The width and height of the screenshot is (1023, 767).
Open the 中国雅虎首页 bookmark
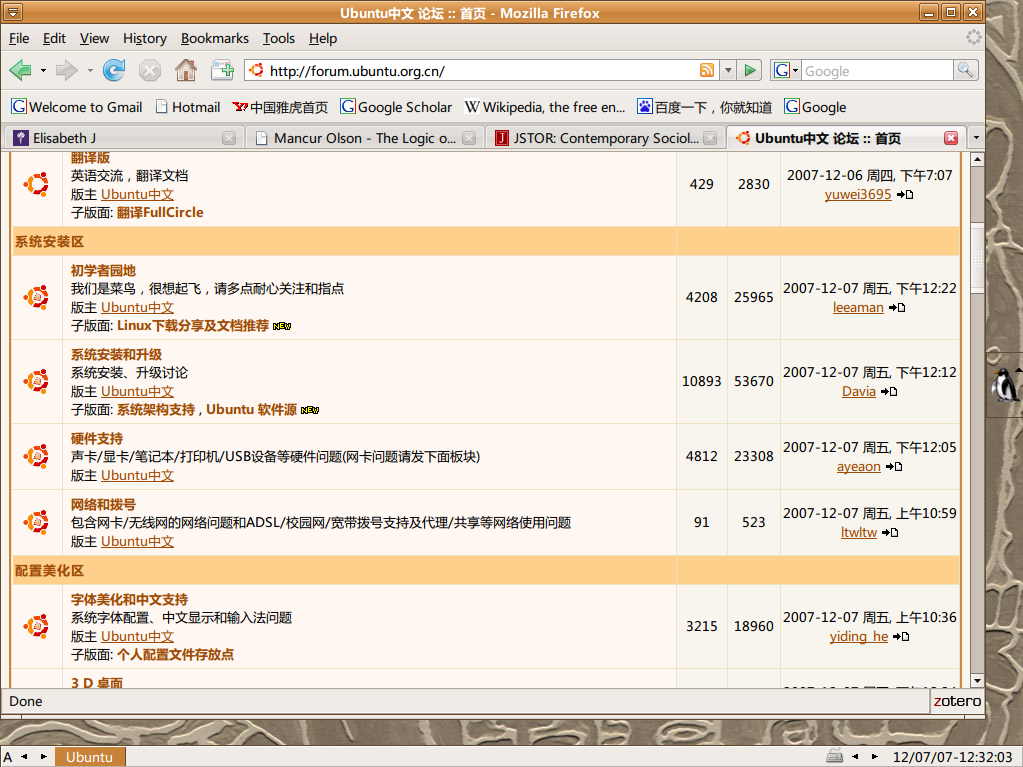tap(281, 107)
